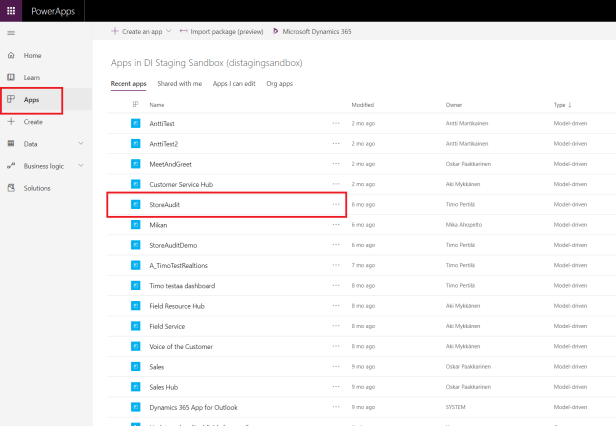Sort by the Type column arrow

pos(570,105)
